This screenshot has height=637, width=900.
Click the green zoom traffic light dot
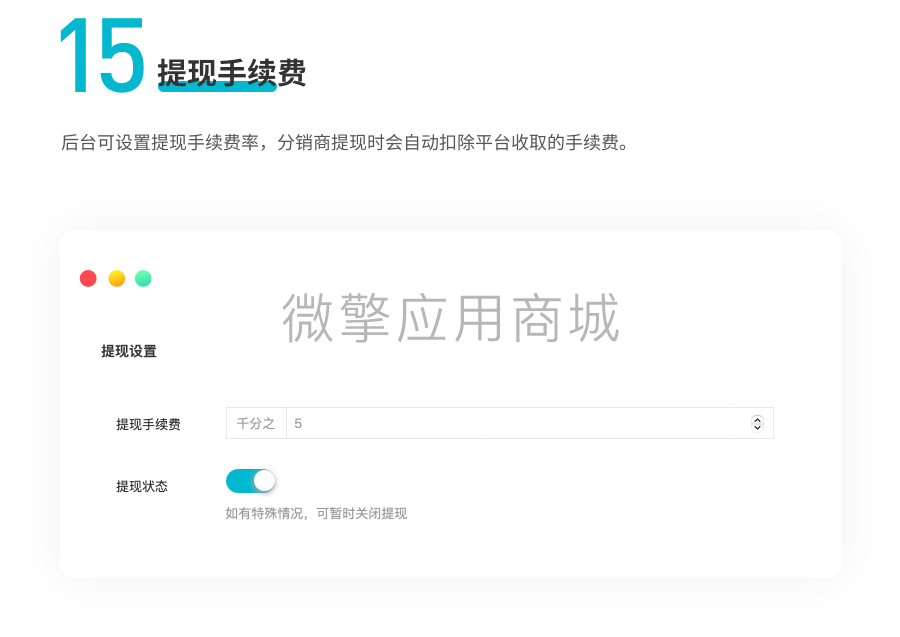pos(142,278)
